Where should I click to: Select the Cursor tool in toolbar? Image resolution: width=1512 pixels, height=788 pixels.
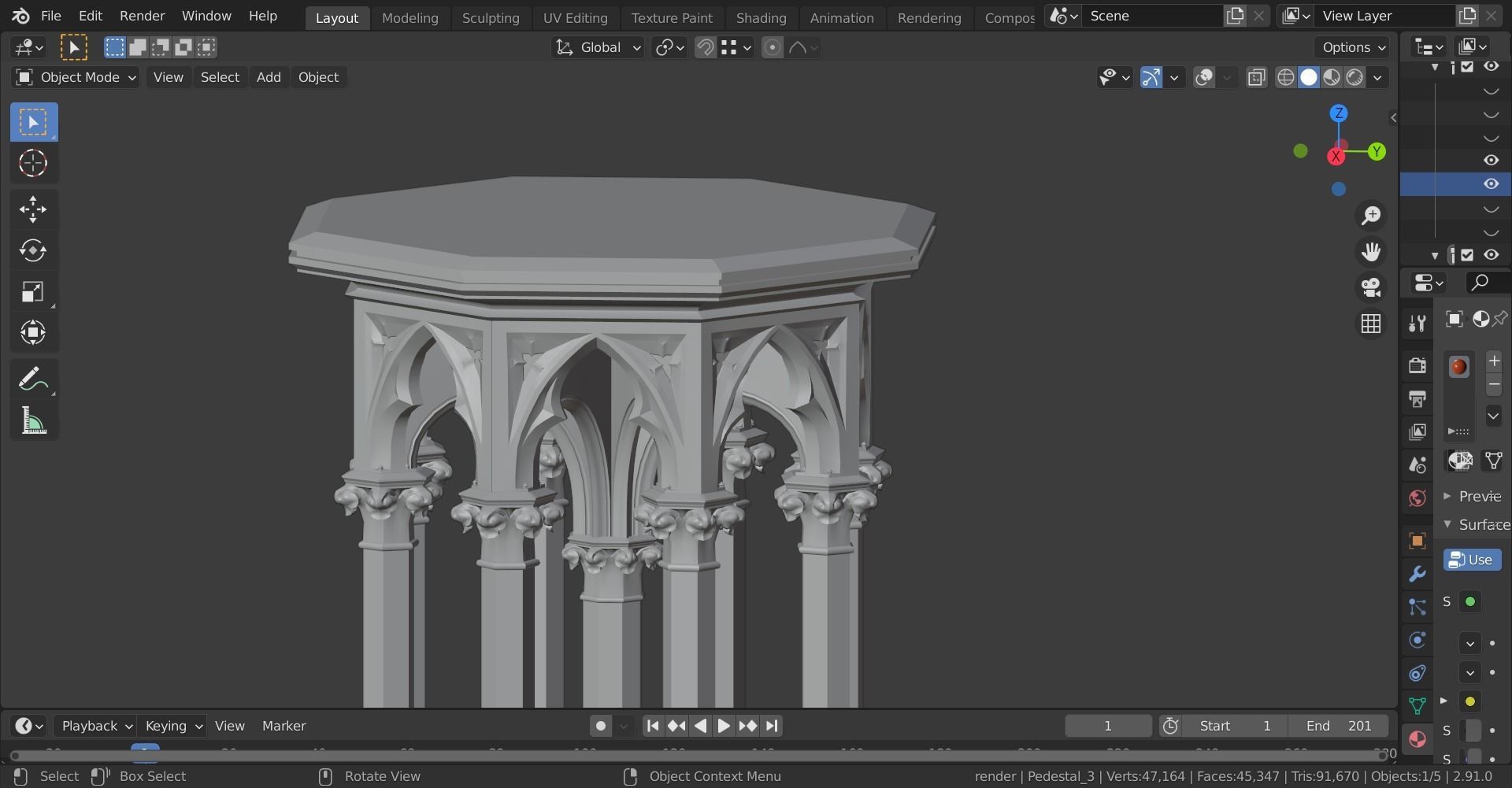pyautogui.click(x=33, y=163)
